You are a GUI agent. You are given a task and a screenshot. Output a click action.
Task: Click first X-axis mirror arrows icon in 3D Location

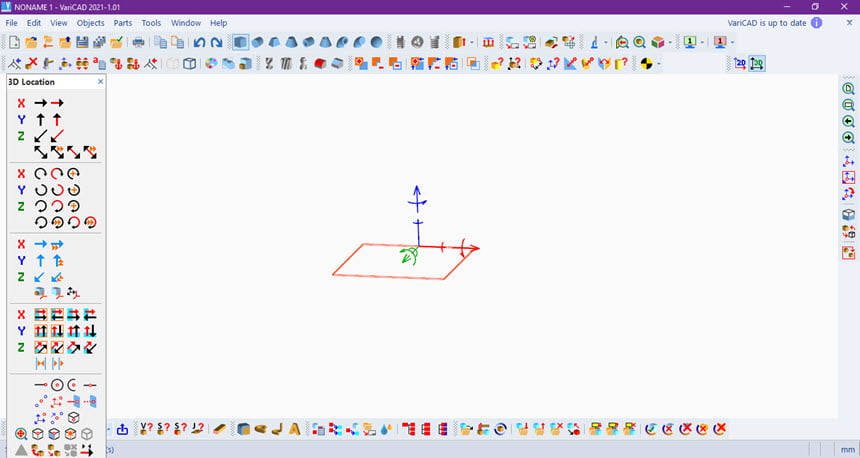pyautogui.click(x=41, y=315)
